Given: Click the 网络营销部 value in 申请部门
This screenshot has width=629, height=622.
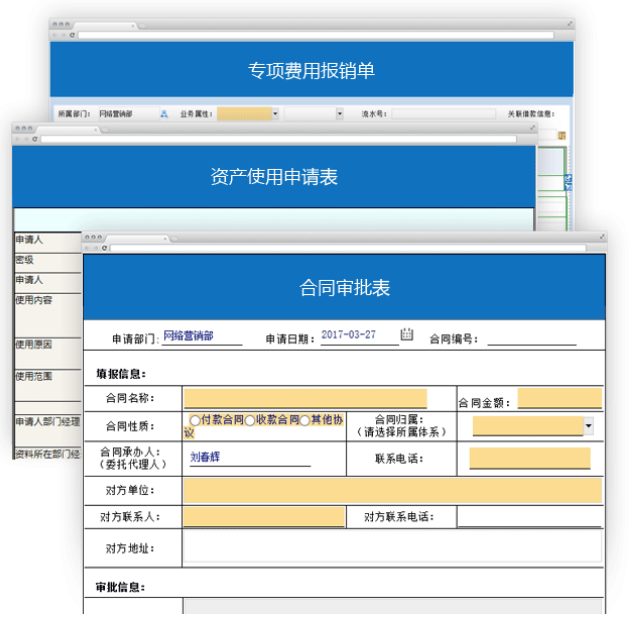Looking at the screenshot, I should pos(188,336).
